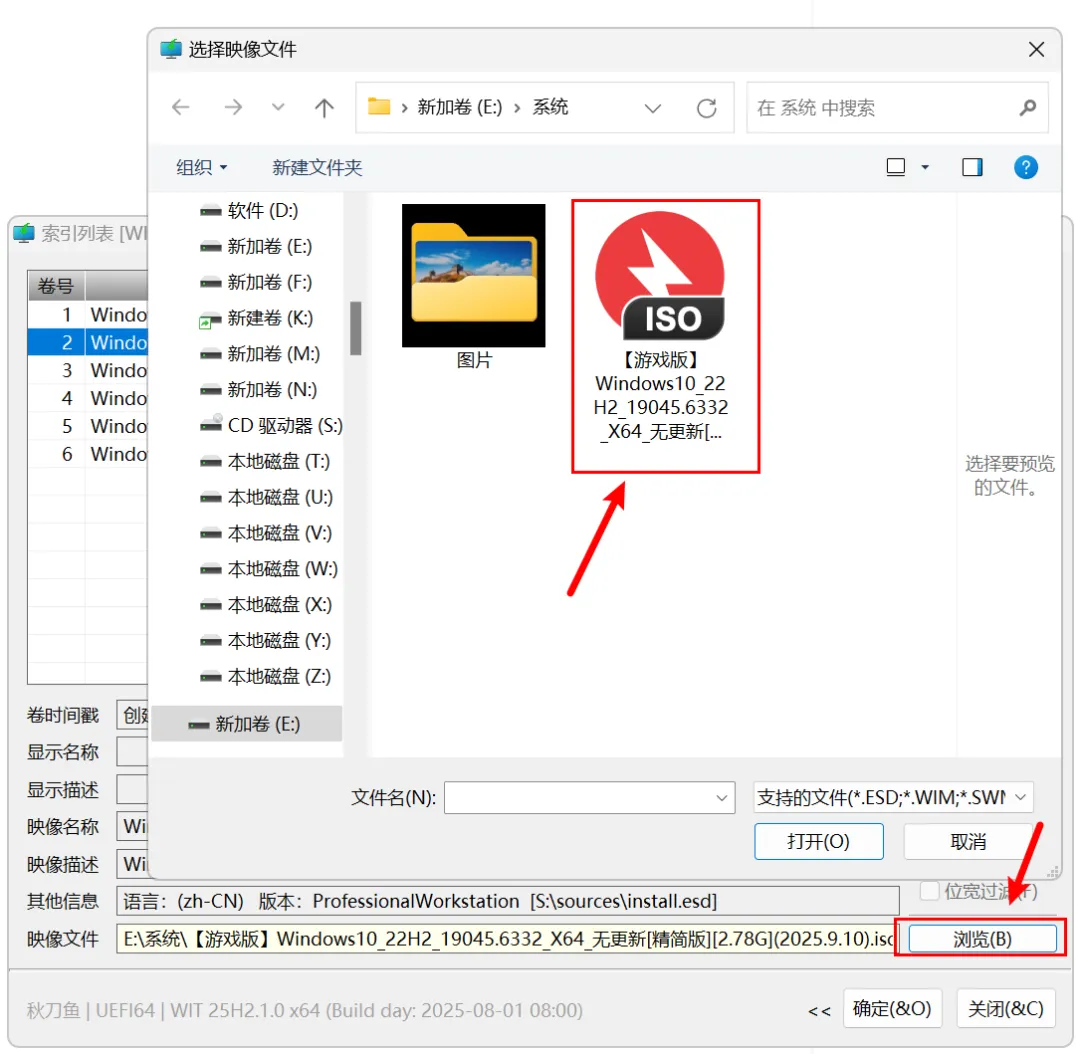Click the 映像描述 field in index window
1080x1054 pixels.
click(132, 864)
